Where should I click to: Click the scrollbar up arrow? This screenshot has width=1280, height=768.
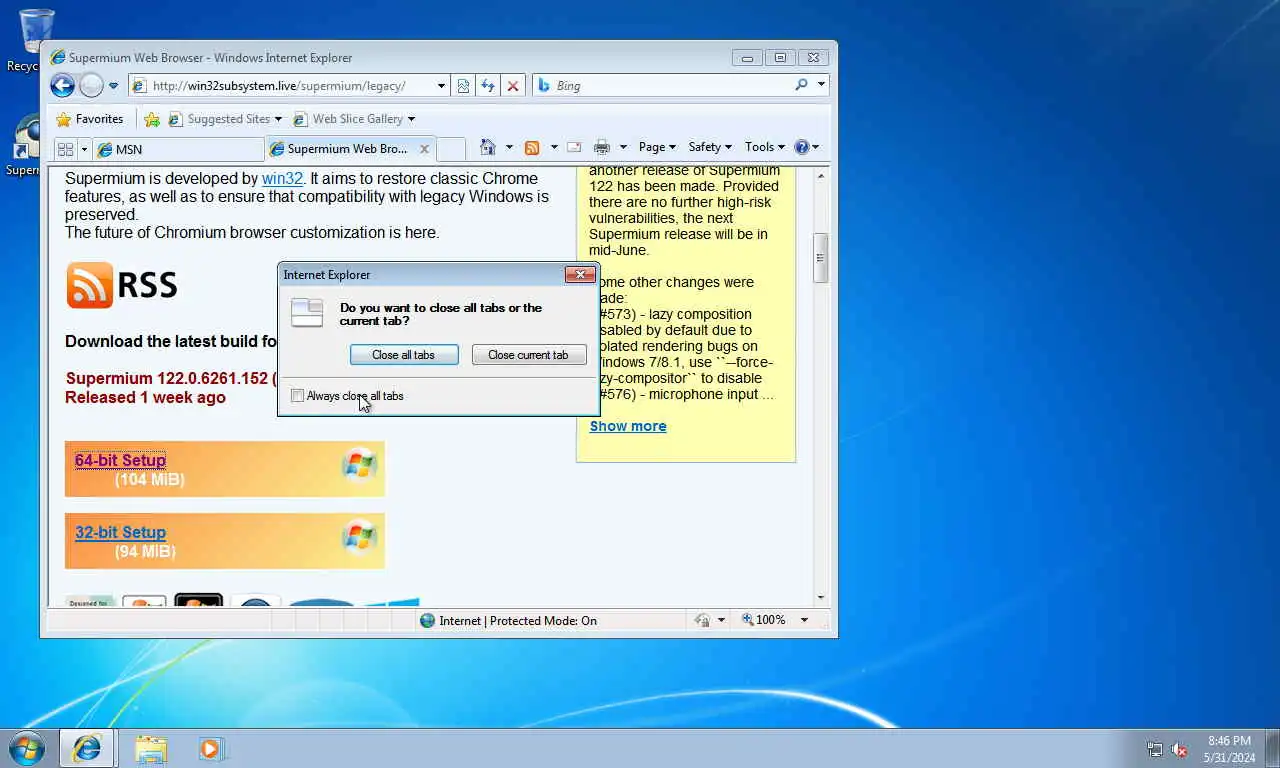tap(821, 176)
